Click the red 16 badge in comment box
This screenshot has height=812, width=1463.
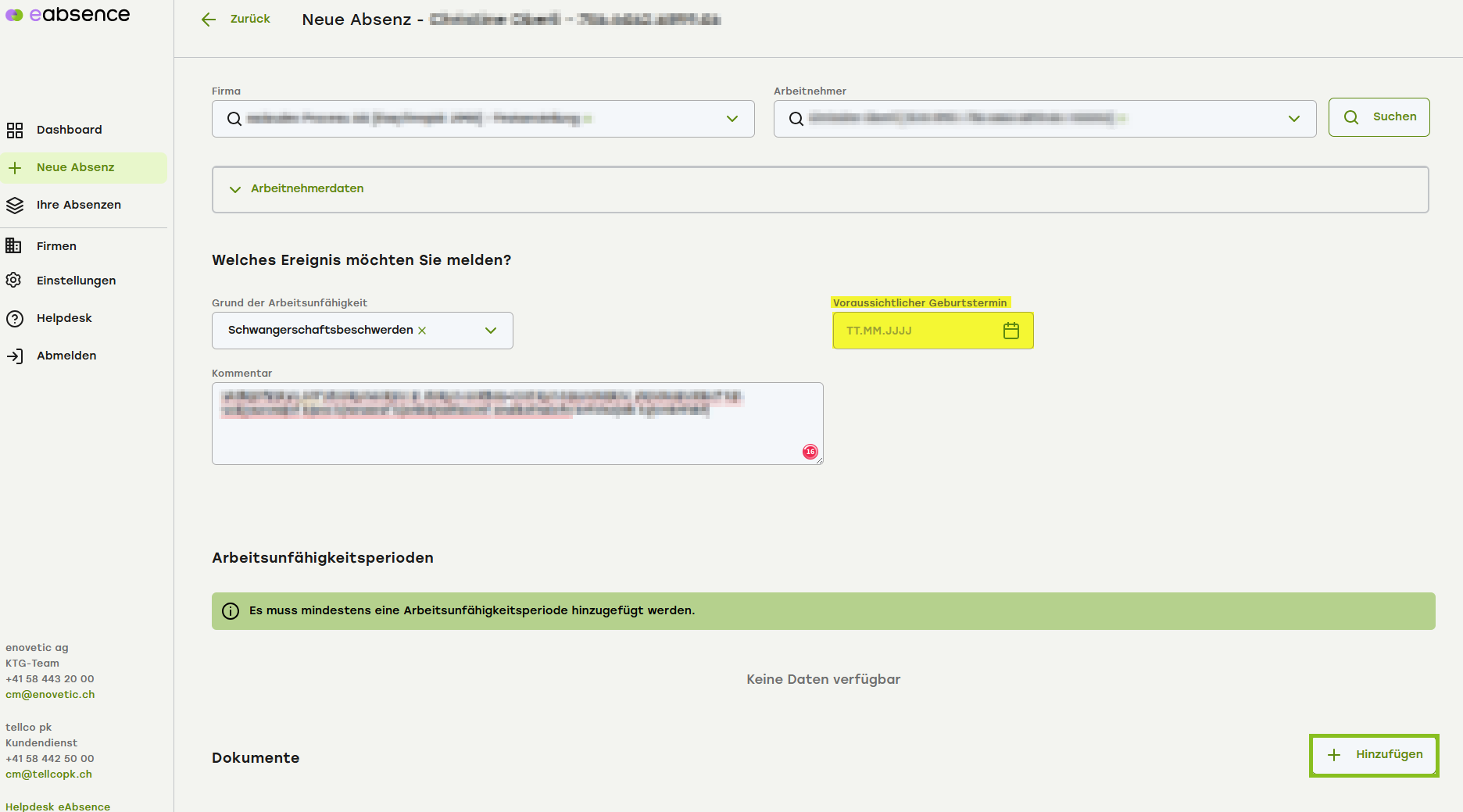point(810,452)
